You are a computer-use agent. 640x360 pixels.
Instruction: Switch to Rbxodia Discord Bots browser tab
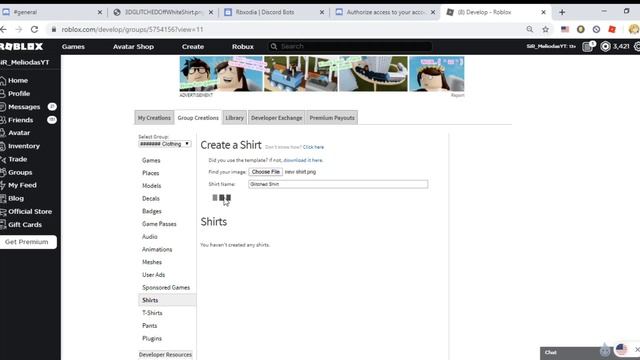pos(274,12)
